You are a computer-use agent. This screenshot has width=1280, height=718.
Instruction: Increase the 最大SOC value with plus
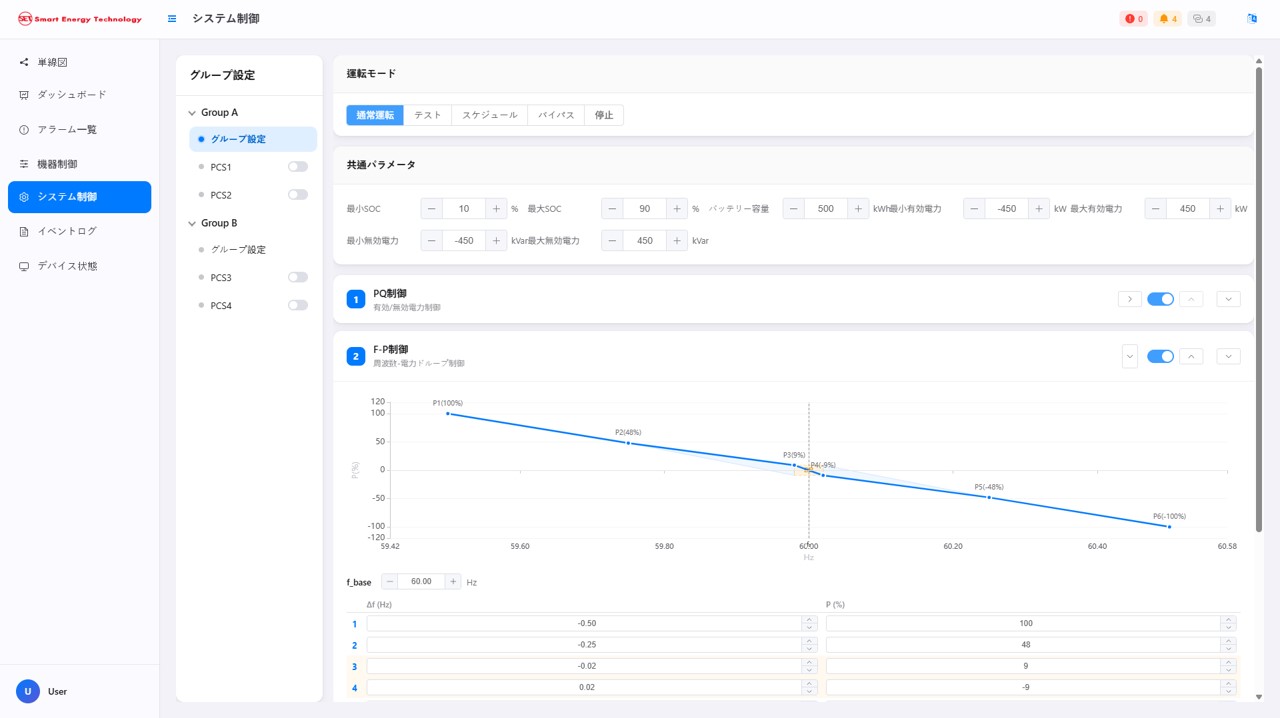click(x=677, y=209)
